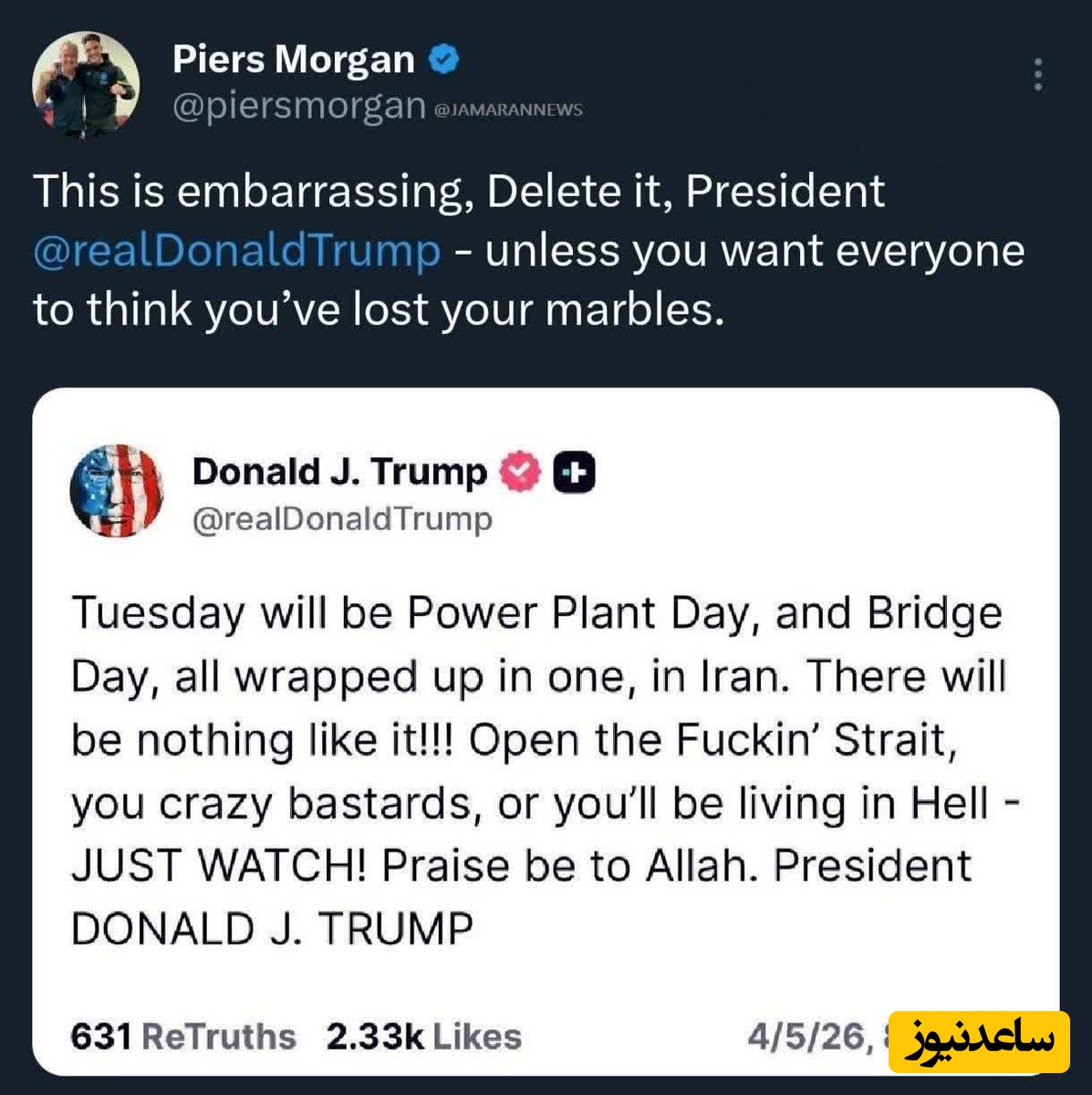Click the @JAMARANNEWS watermark text

pos(507,110)
